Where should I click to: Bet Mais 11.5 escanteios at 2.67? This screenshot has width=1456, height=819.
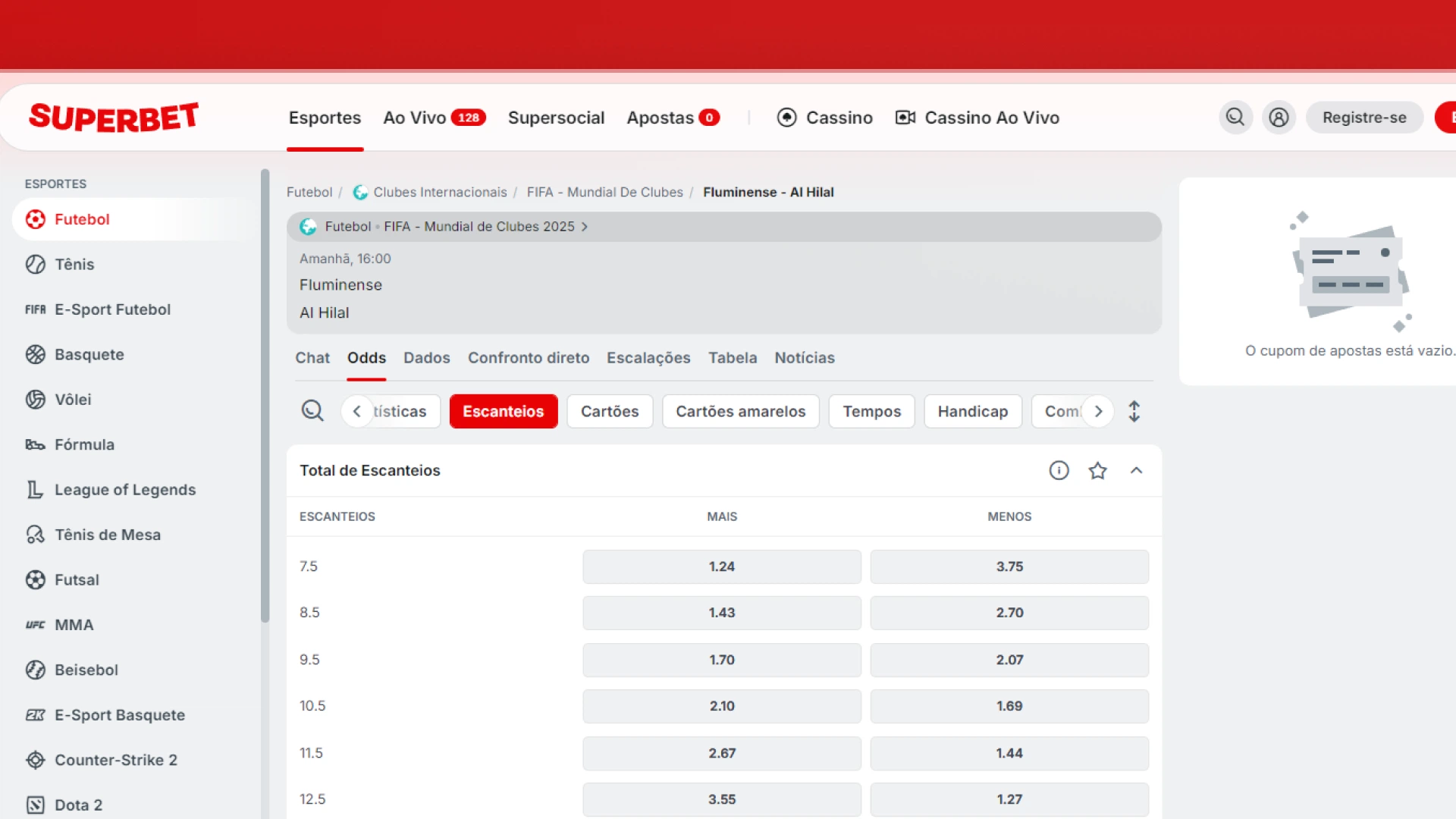click(x=722, y=753)
